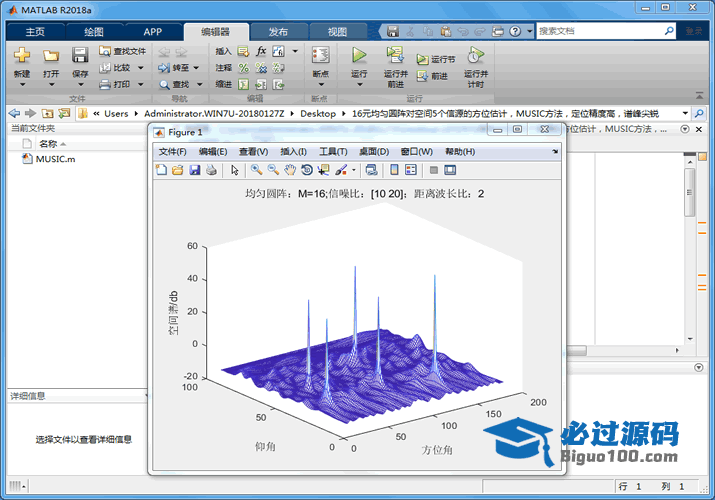The width and height of the screenshot is (715, 500).
Task: Enable the Rotate 3D tool in Figure 1
Action: (307, 170)
